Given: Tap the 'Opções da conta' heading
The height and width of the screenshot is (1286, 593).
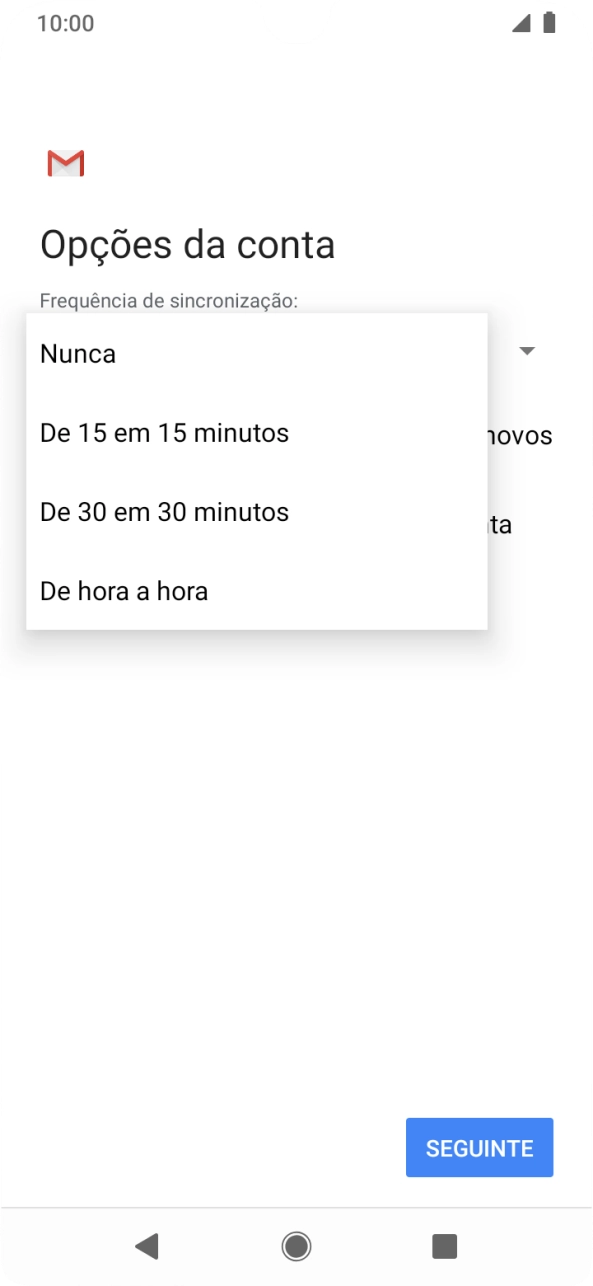Looking at the screenshot, I should point(188,243).
